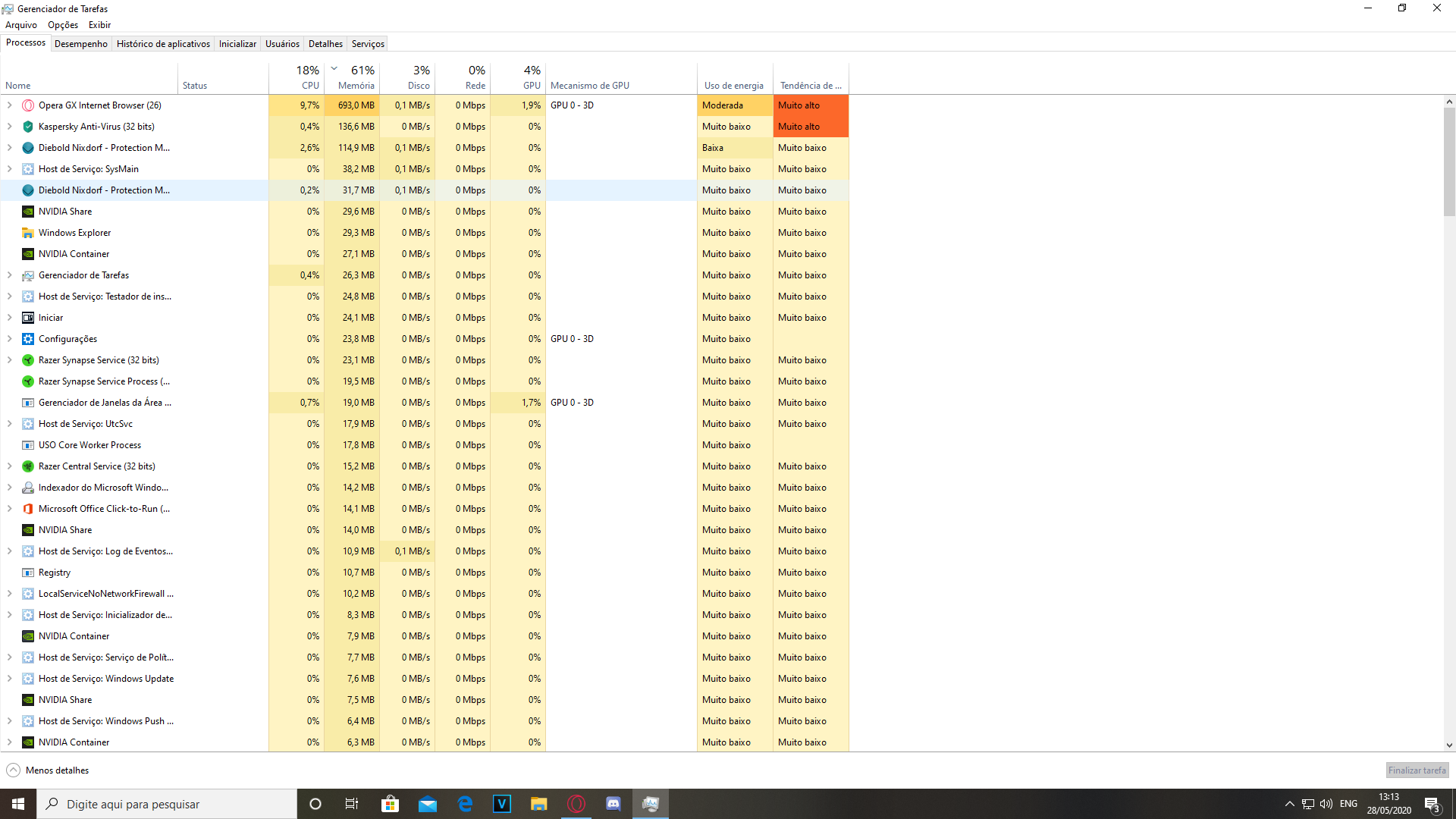Click the Configurações gear icon in the list
The height and width of the screenshot is (819, 1456).
(28, 339)
